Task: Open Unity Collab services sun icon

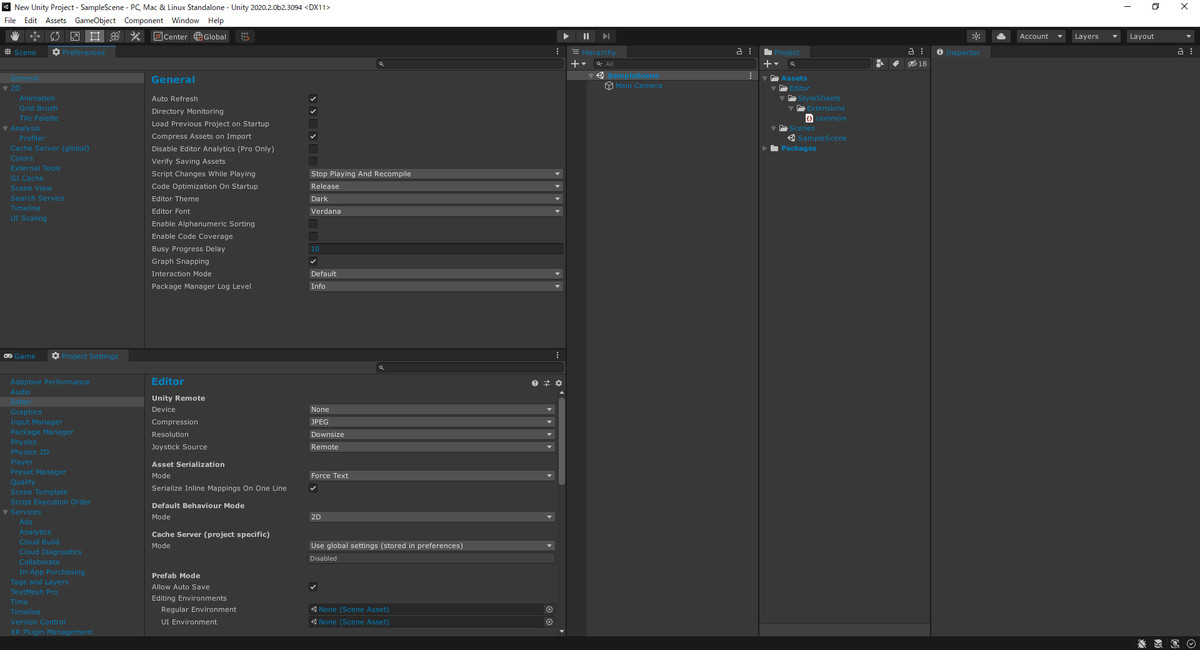Action: (977, 36)
